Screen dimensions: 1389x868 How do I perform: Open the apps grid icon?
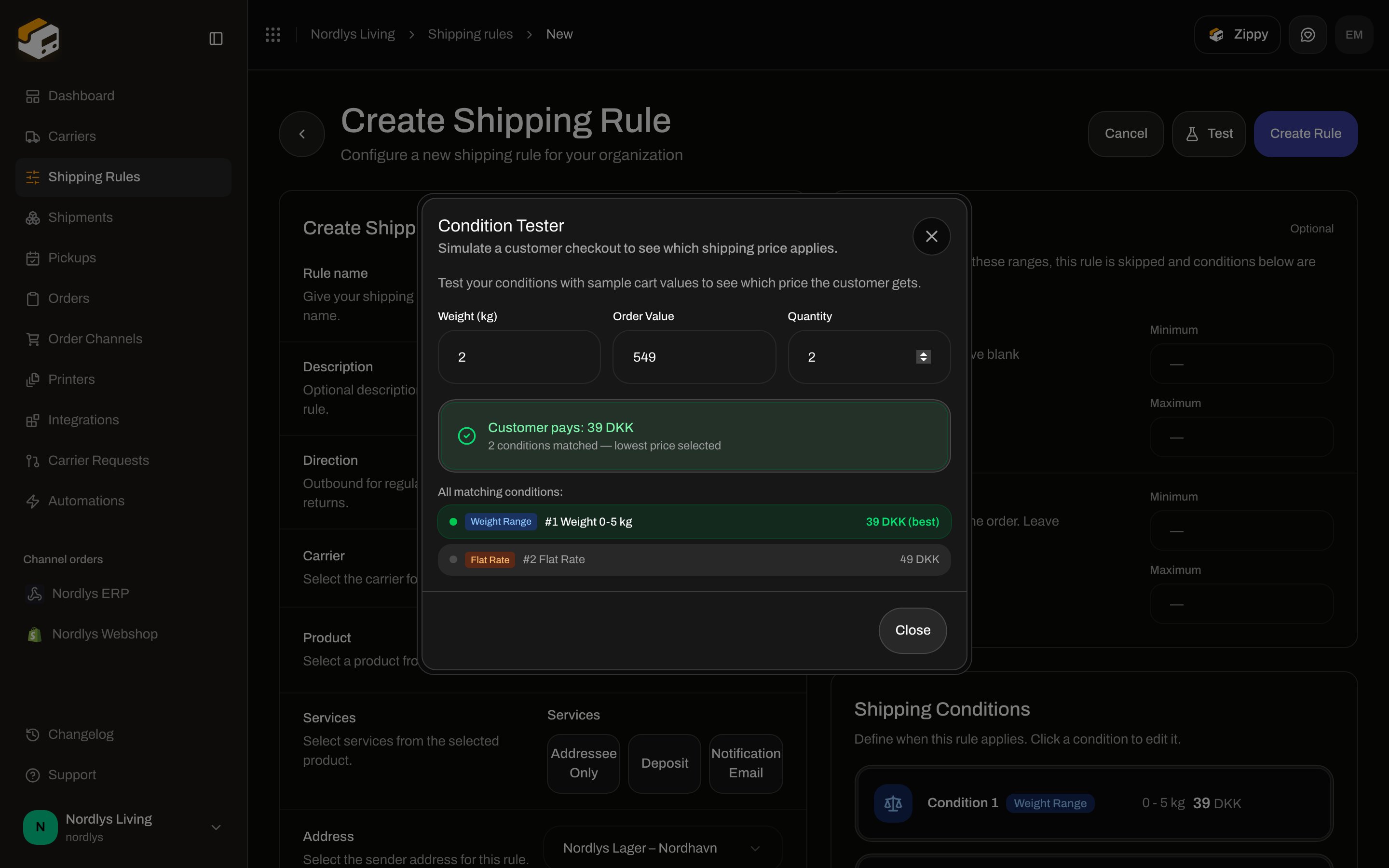(272, 34)
